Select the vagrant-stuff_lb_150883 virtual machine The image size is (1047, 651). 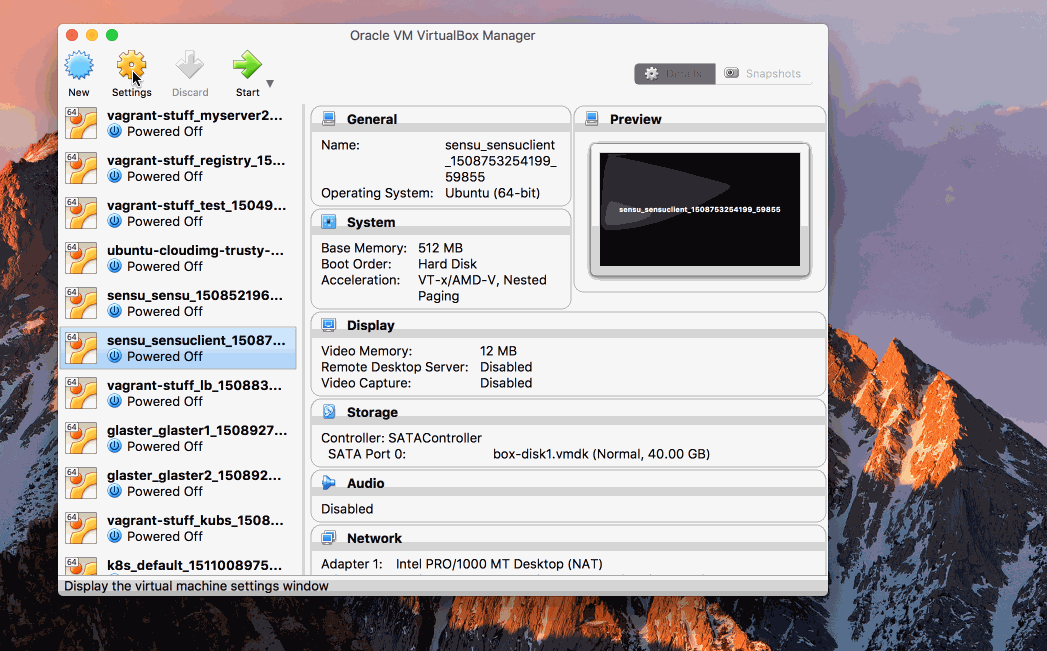pyautogui.click(x=178, y=393)
